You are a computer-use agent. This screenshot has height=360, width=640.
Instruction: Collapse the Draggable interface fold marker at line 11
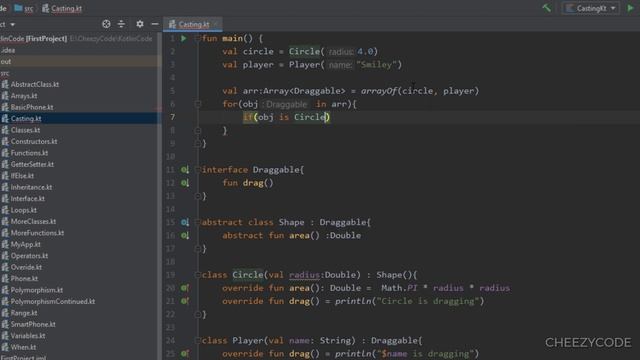198,170
